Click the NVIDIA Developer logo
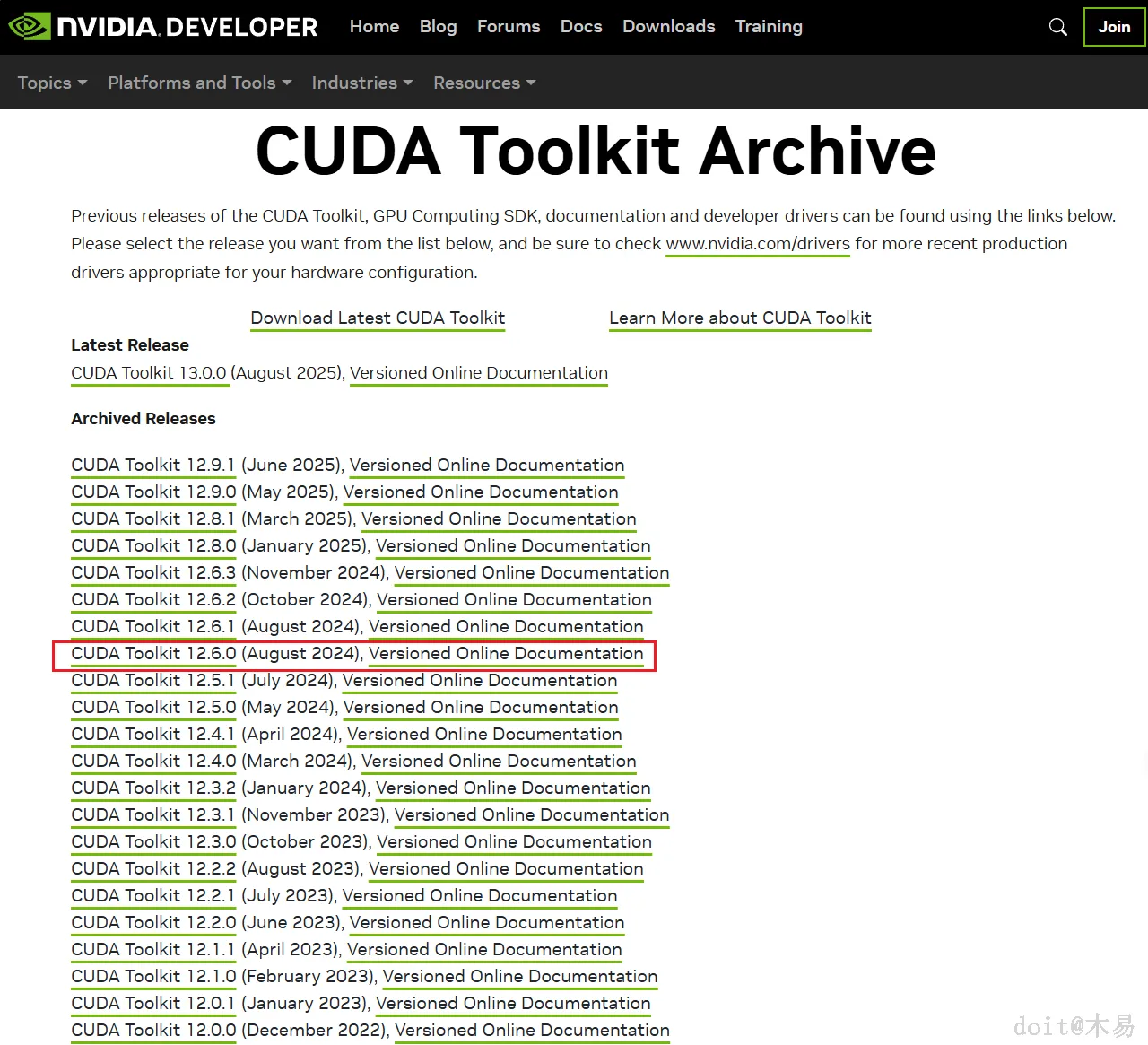The image size is (1148, 1045). [163, 27]
